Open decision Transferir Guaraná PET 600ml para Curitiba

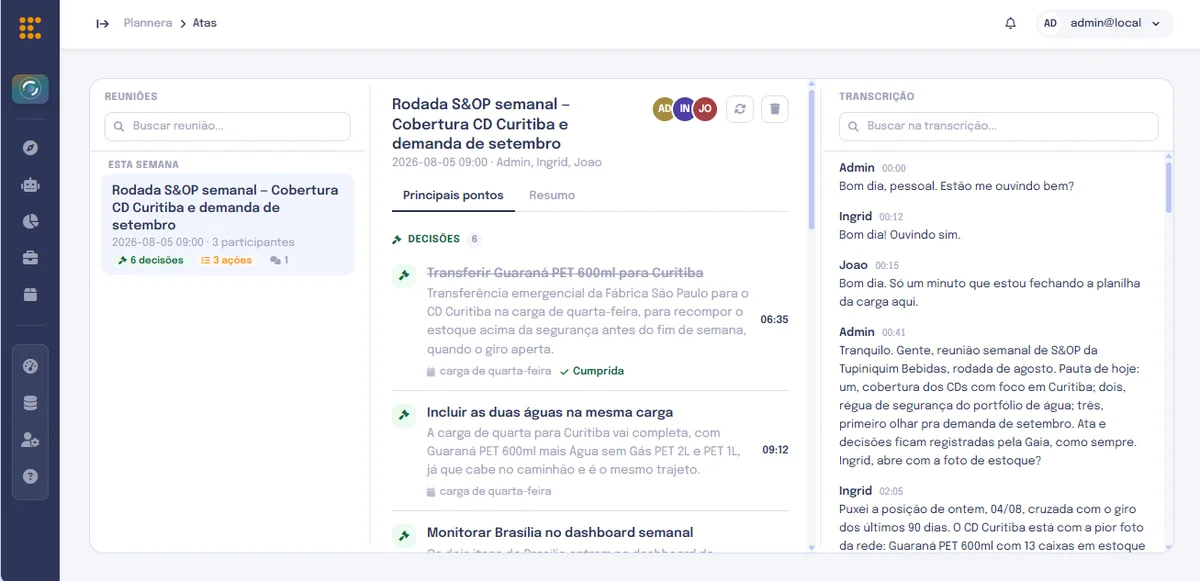pos(565,273)
